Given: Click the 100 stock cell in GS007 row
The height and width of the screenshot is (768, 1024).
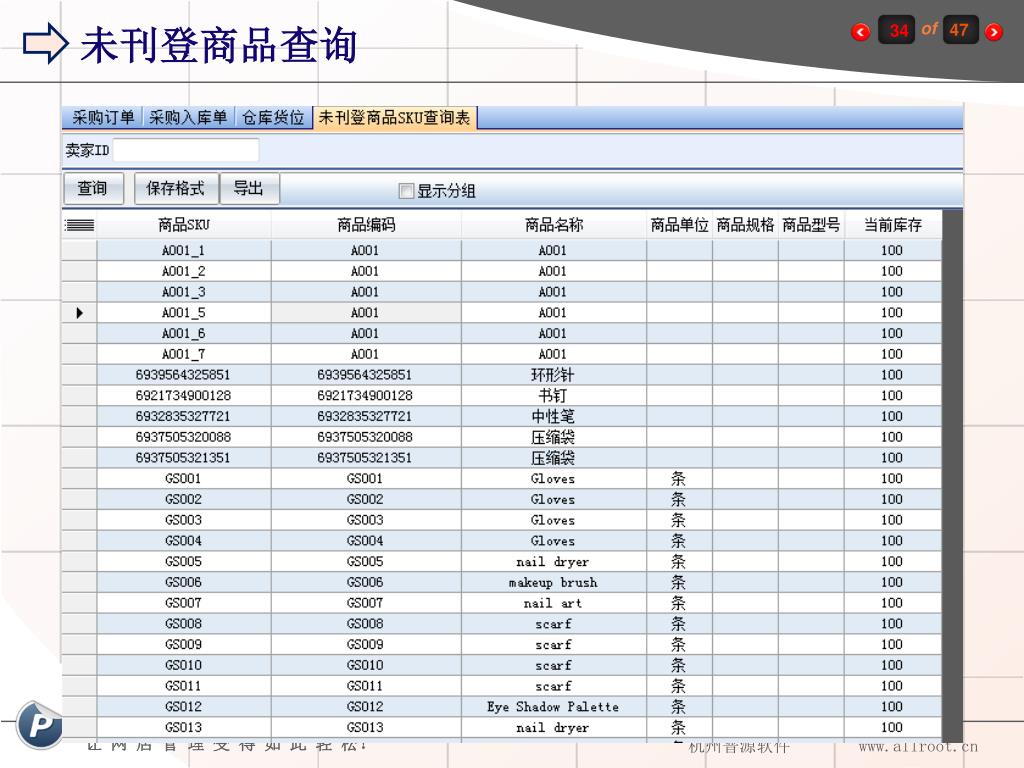Looking at the screenshot, I should (893, 603).
